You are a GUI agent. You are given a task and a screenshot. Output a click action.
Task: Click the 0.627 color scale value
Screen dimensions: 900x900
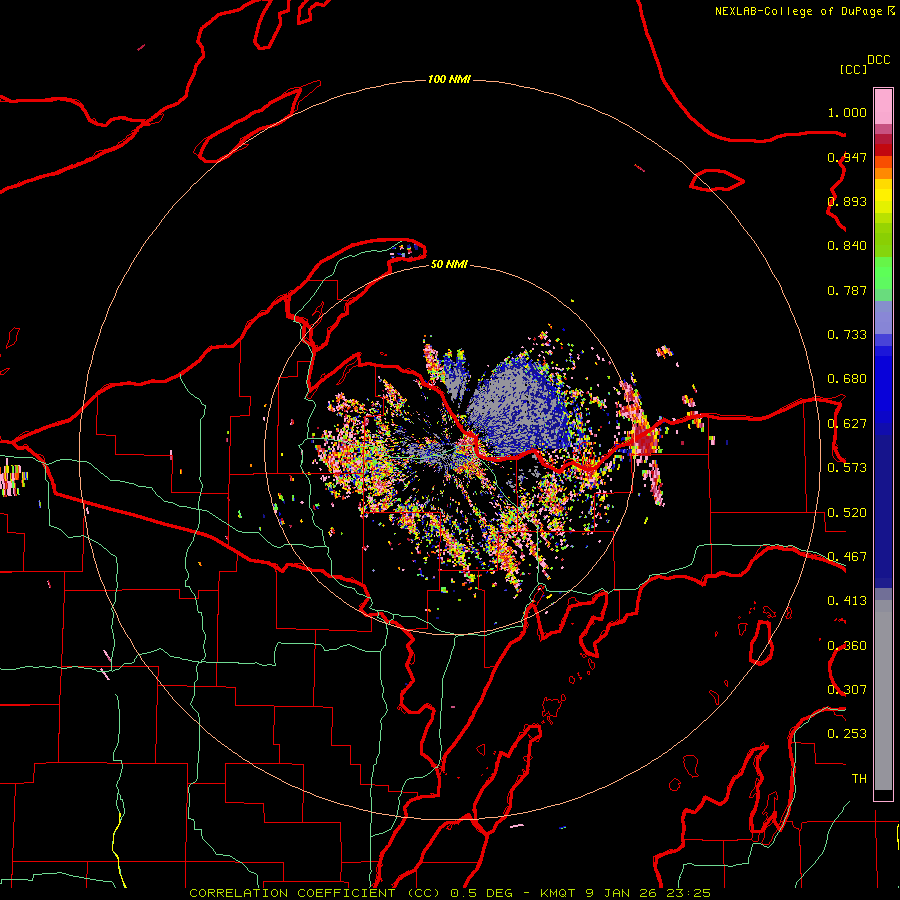(847, 424)
